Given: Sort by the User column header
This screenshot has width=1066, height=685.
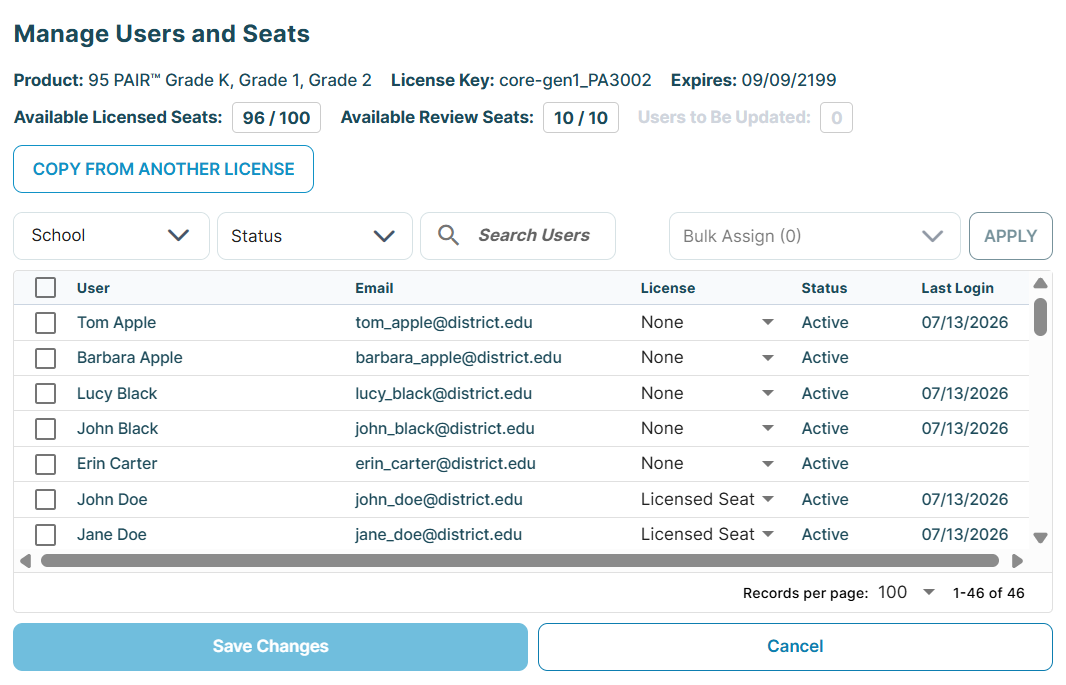Looking at the screenshot, I should click(93, 288).
